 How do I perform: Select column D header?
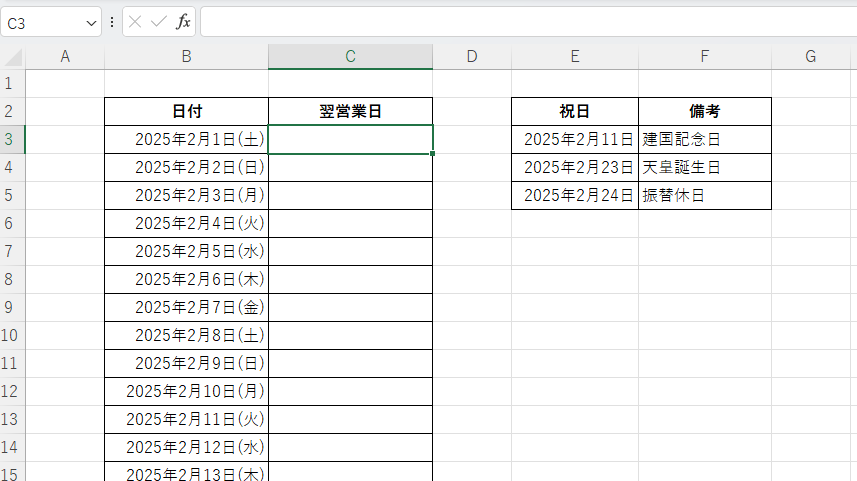[472, 56]
